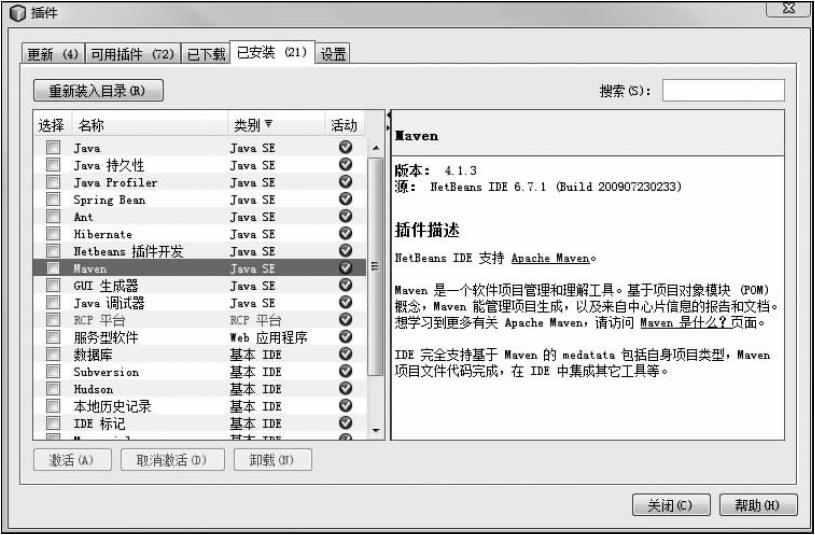The height and width of the screenshot is (535, 815).
Task: Open the 设置 tab
Action: click(333, 54)
